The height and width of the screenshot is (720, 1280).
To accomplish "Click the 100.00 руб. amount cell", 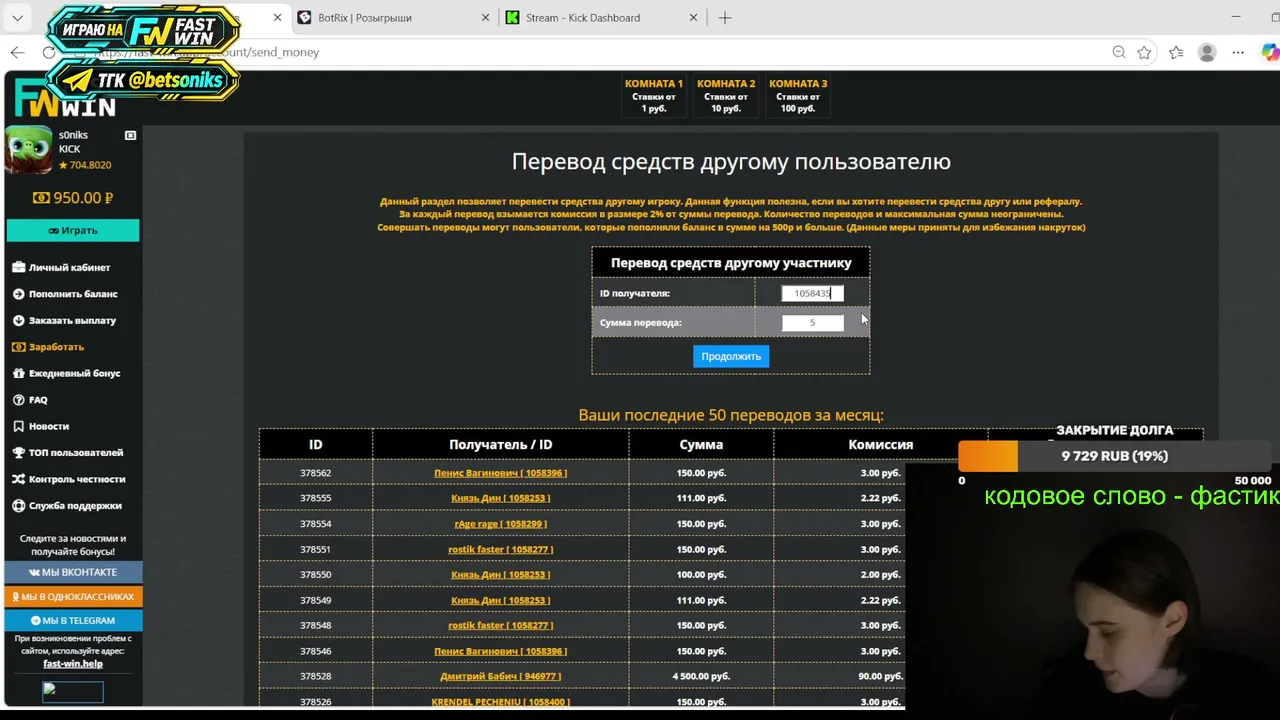I will tap(701, 575).
